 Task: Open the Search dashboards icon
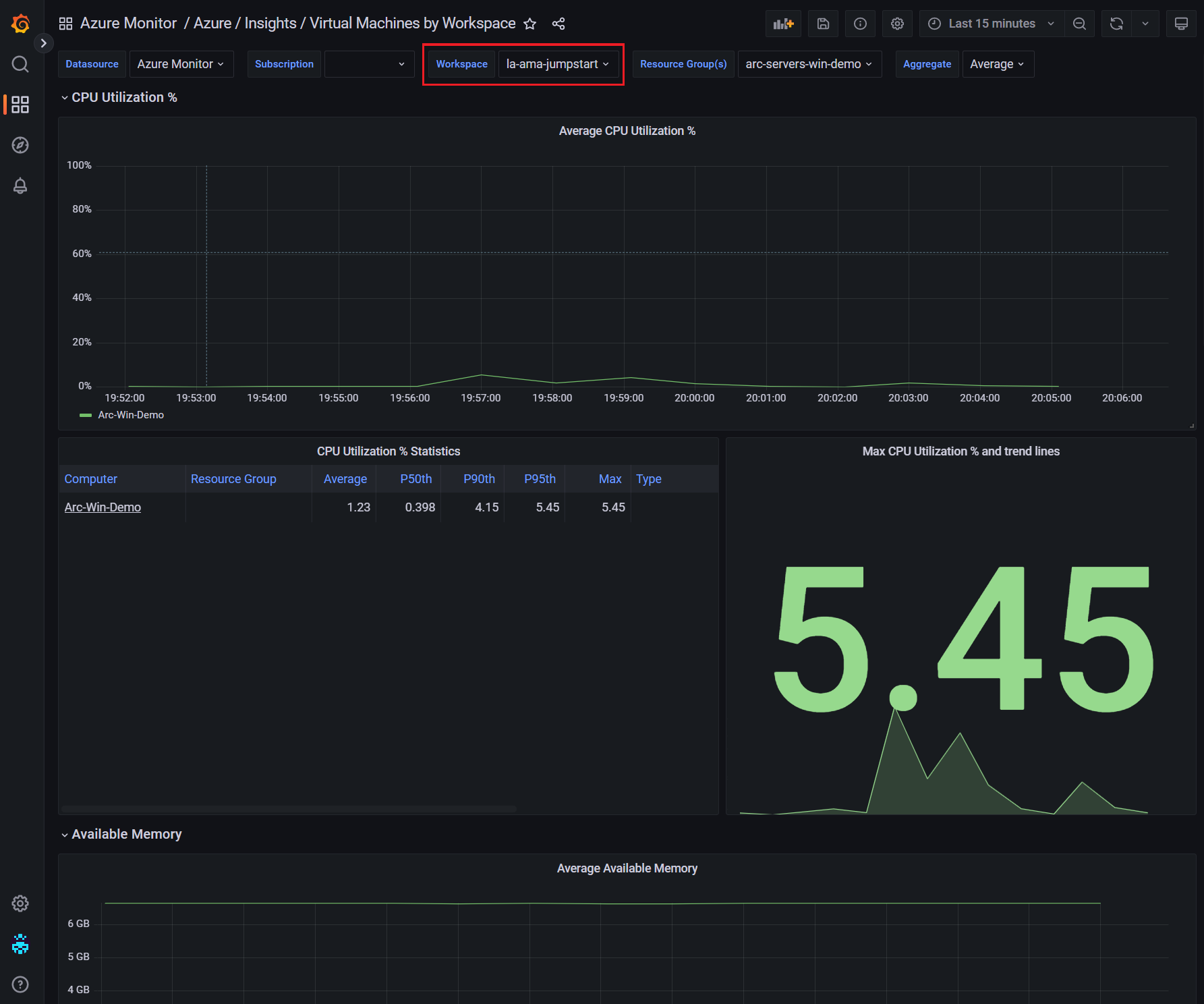click(x=20, y=64)
